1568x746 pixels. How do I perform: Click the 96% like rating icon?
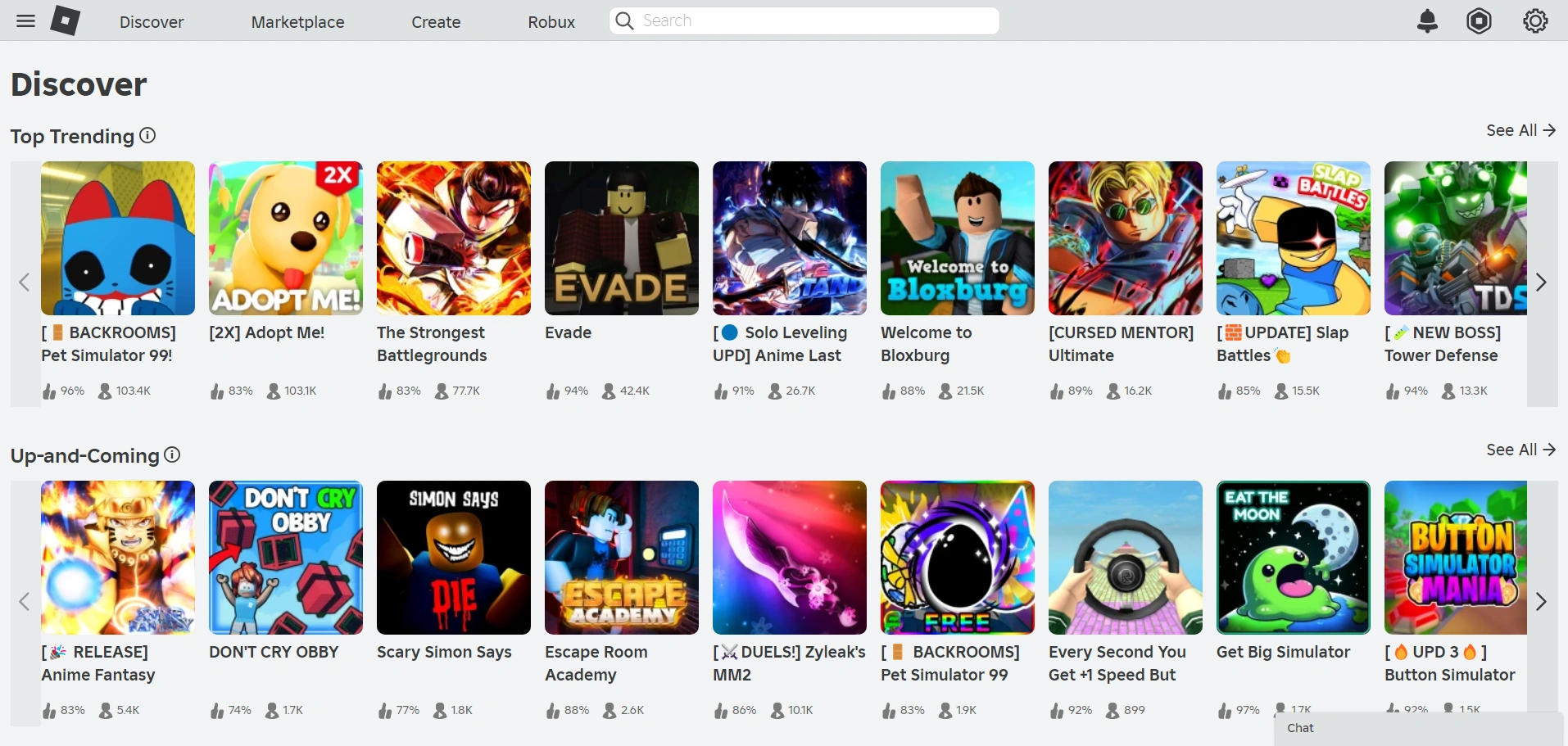[x=49, y=391]
